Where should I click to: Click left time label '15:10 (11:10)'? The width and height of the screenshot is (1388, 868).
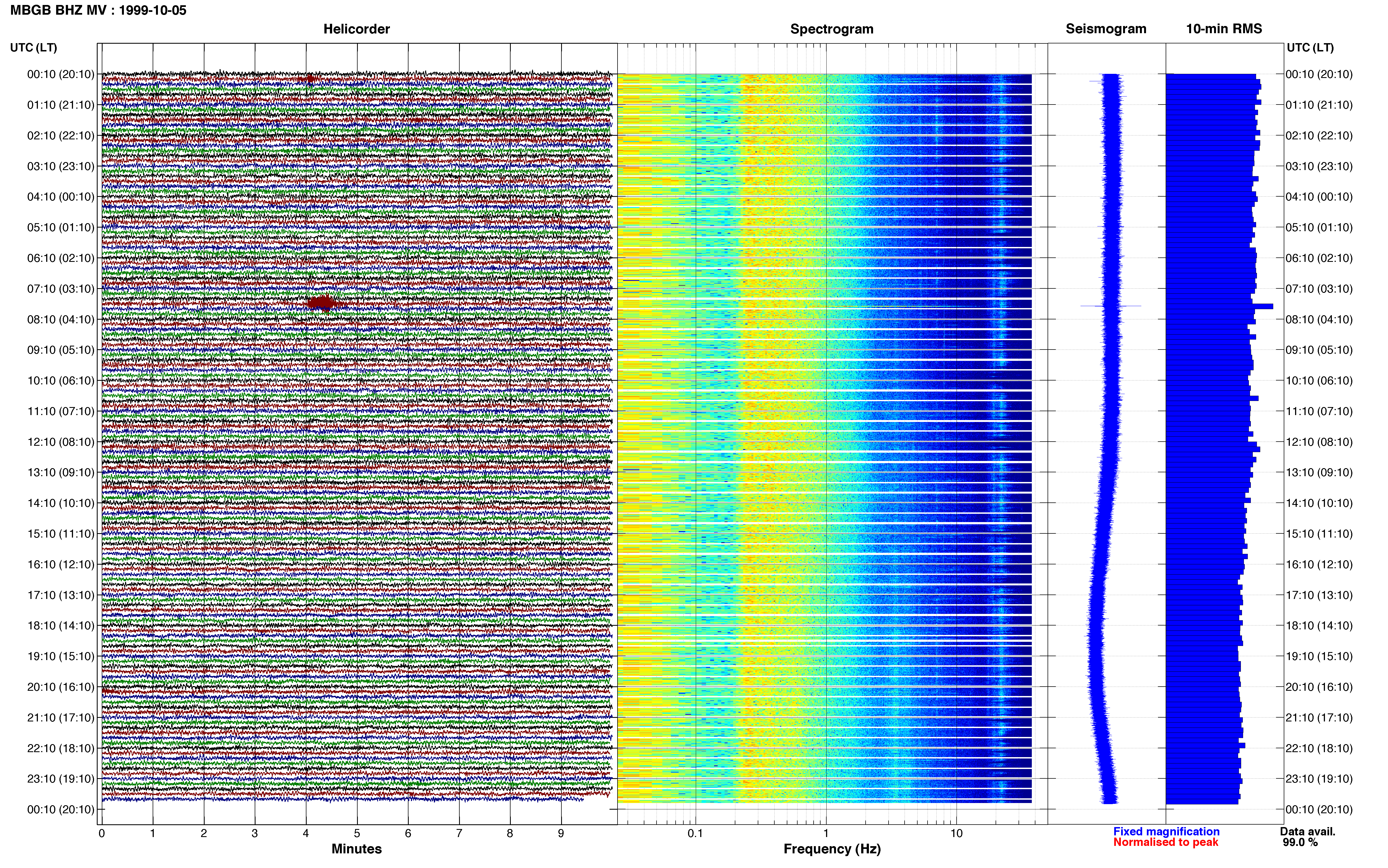(61, 534)
